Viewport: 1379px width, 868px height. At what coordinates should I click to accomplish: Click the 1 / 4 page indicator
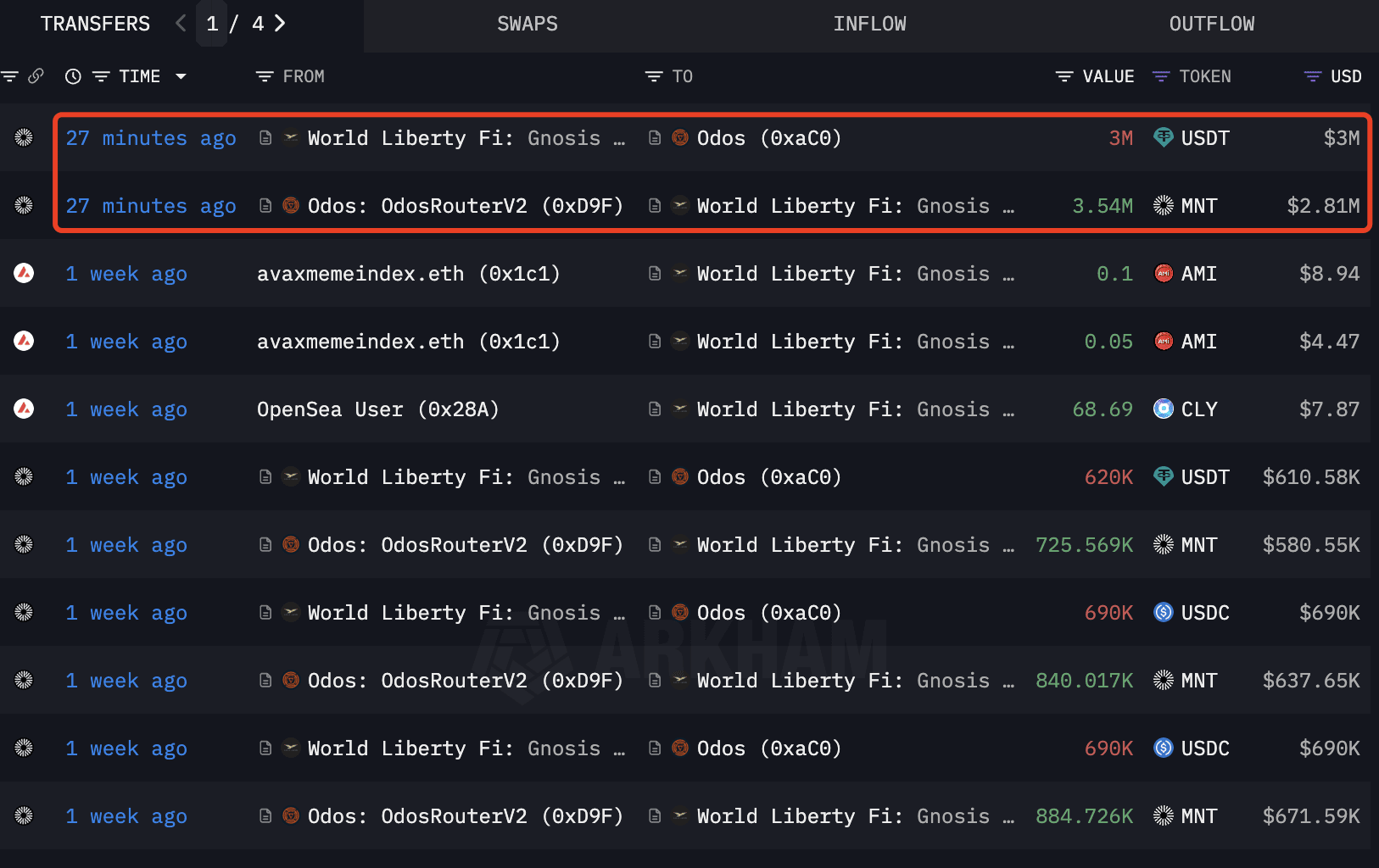(235, 24)
